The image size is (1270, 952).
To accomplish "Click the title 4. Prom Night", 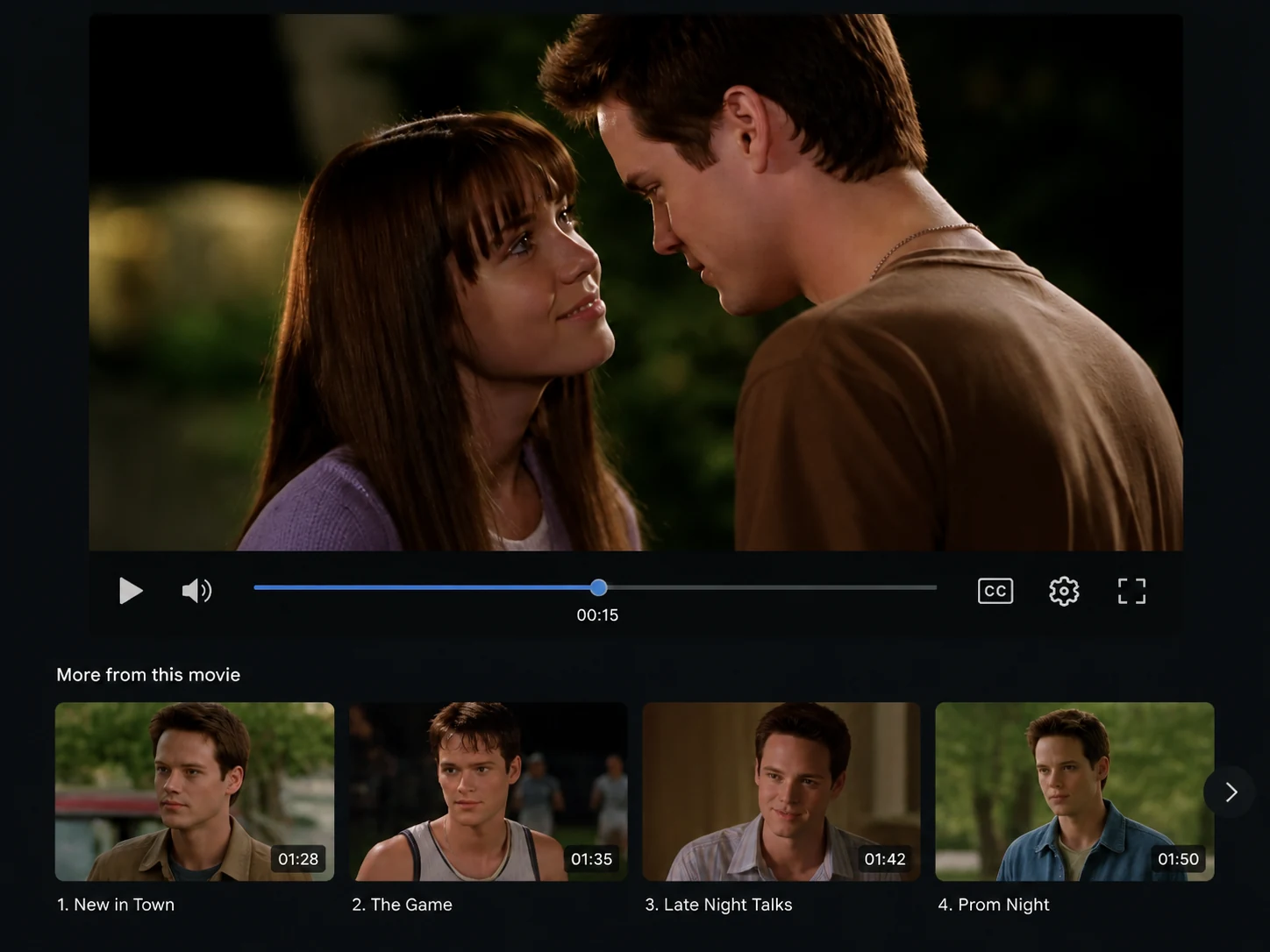I will 994,905.
